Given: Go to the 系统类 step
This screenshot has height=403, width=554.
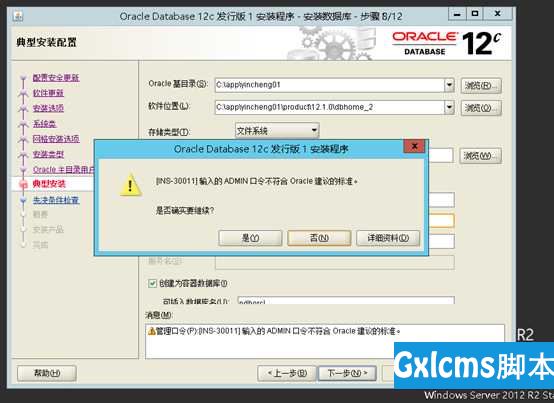Looking at the screenshot, I should tap(44, 124).
